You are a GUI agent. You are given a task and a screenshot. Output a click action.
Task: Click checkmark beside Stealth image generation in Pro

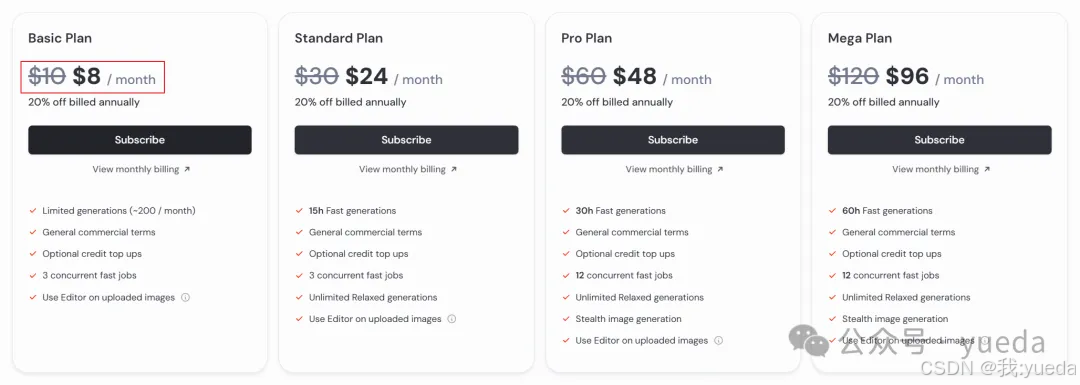[566, 319]
